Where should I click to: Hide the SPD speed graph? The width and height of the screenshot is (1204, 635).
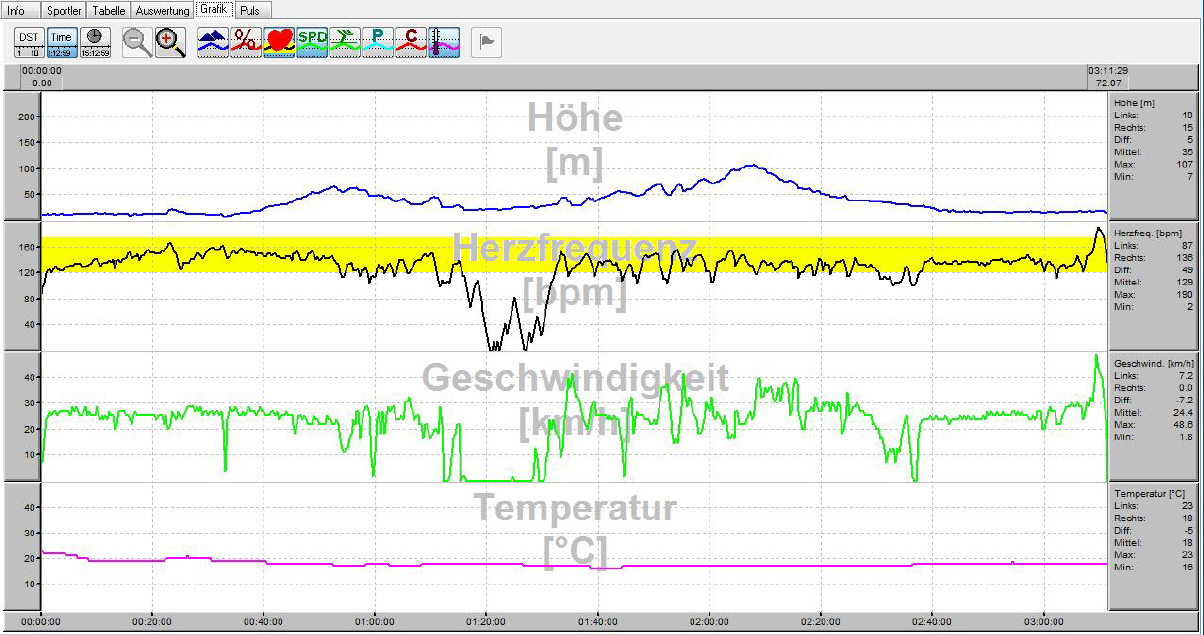pos(312,42)
